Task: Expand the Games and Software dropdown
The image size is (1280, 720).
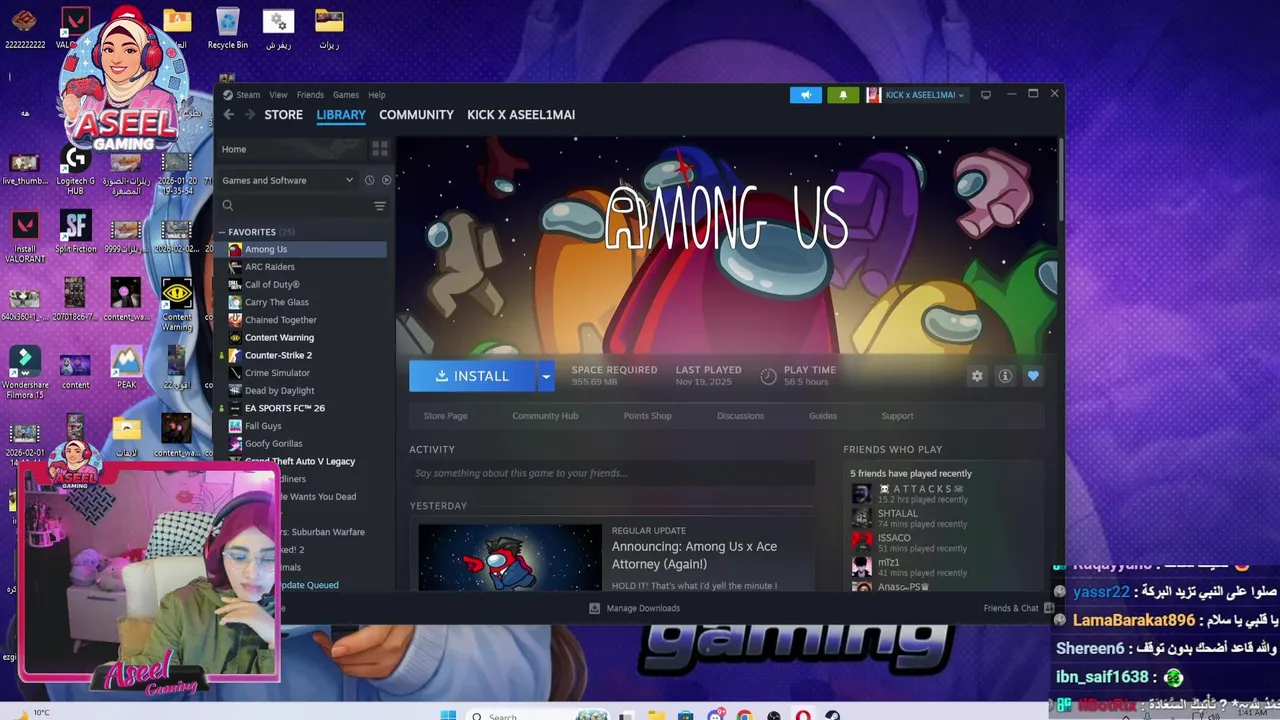Action: (349, 180)
